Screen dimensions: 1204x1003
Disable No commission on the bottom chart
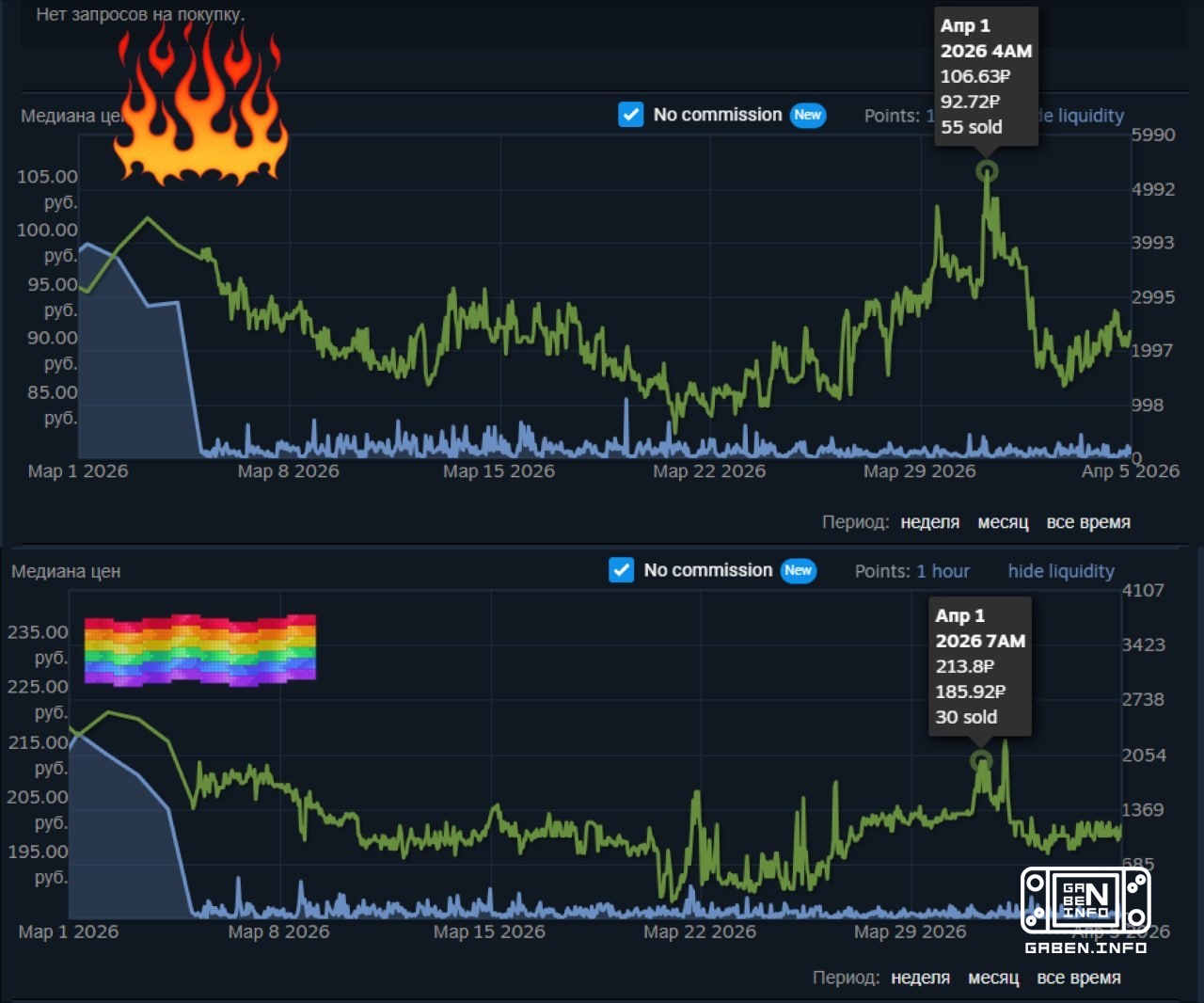(x=621, y=570)
